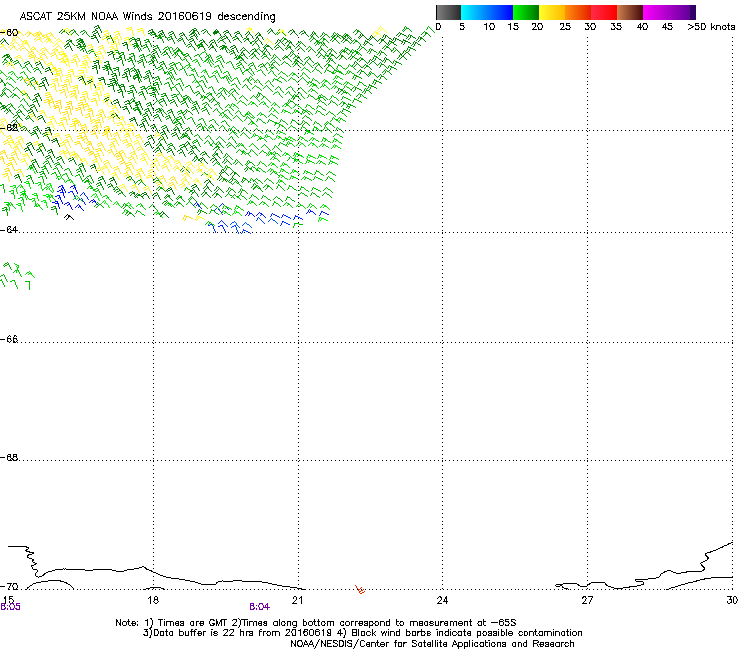Click the '18' longitude axis label
Screen dimensions: 740x650
click(153, 600)
